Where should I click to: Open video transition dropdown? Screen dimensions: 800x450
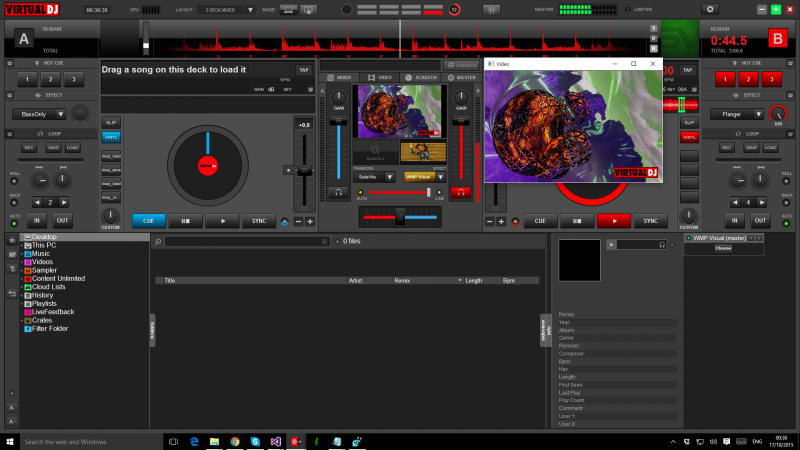point(389,177)
